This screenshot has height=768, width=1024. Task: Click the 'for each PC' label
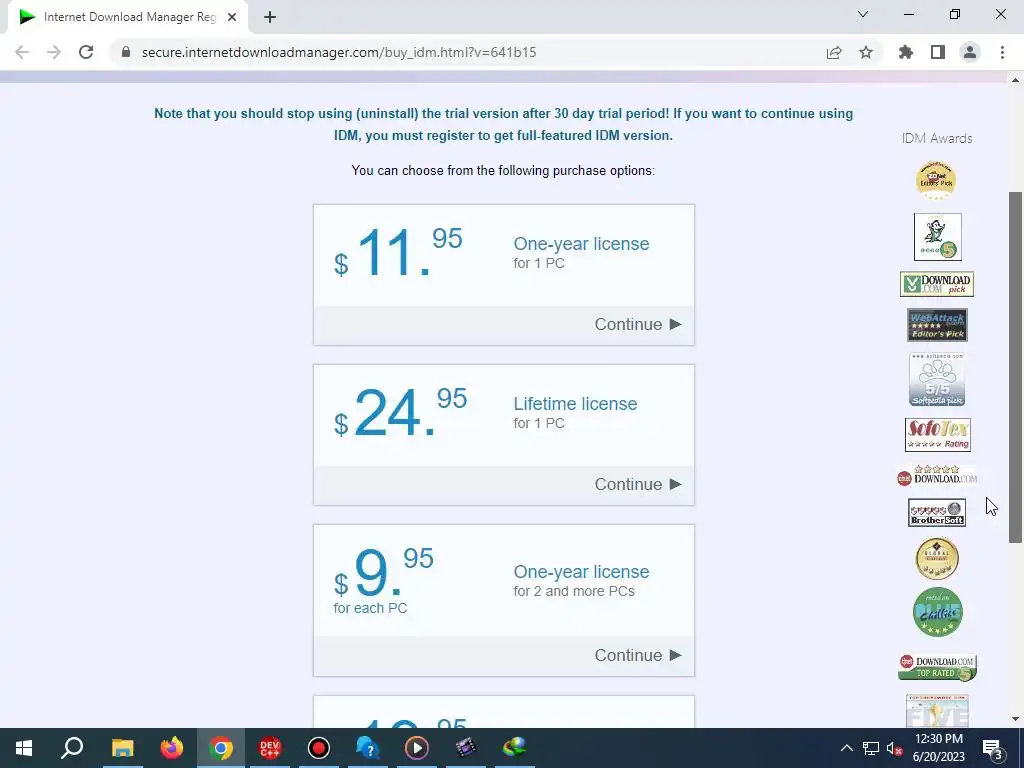(370, 608)
